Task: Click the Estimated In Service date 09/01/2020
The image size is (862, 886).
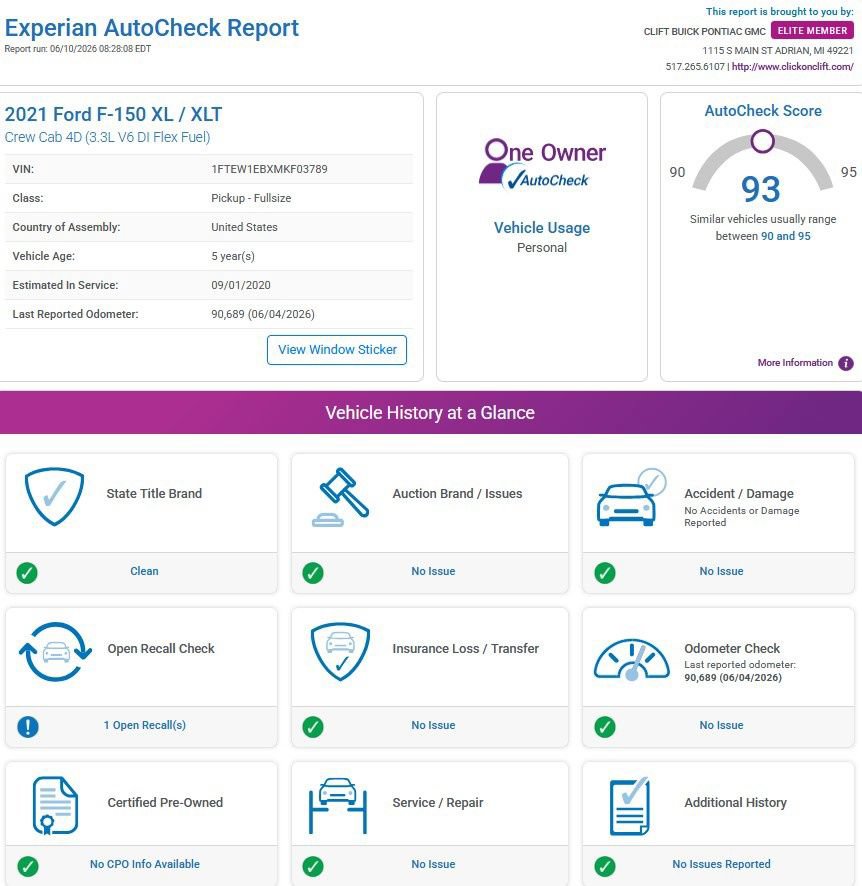Action: pyautogui.click(x=241, y=285)
